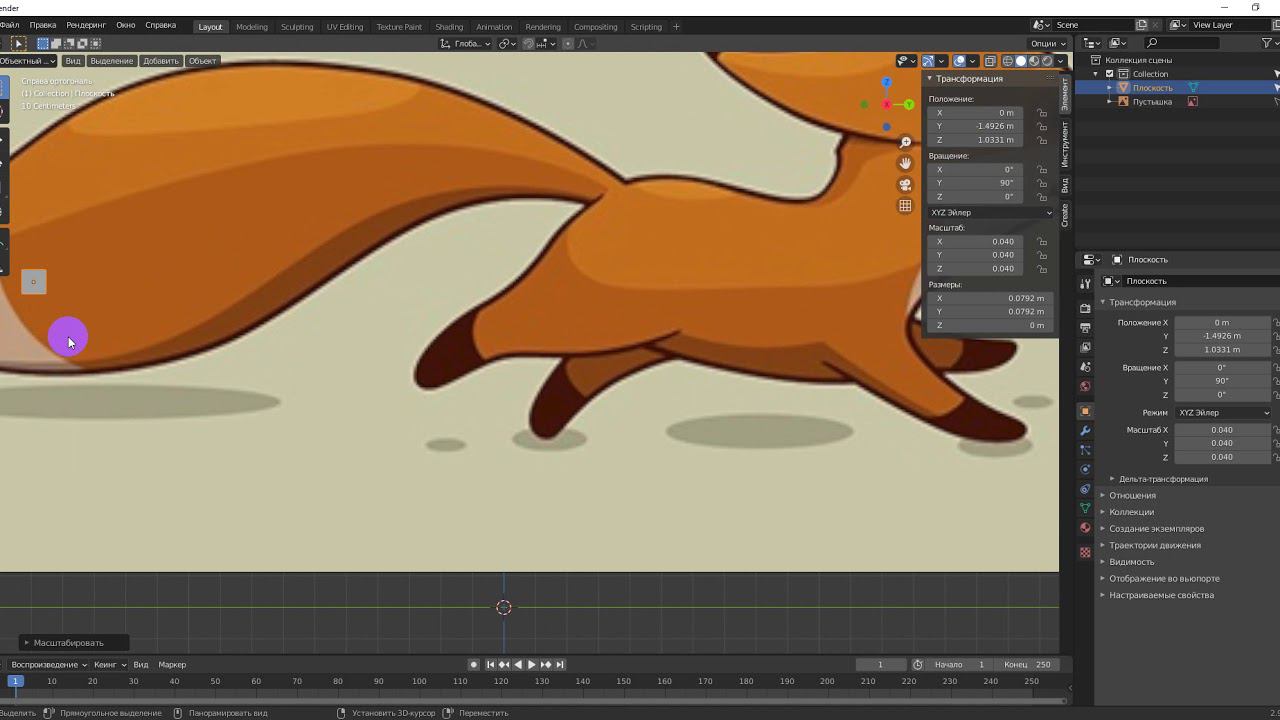Open the XYZ Эйлер rotation mode dropdown
The height and width of the screenshot is (720, 1280).
(990, 213)
